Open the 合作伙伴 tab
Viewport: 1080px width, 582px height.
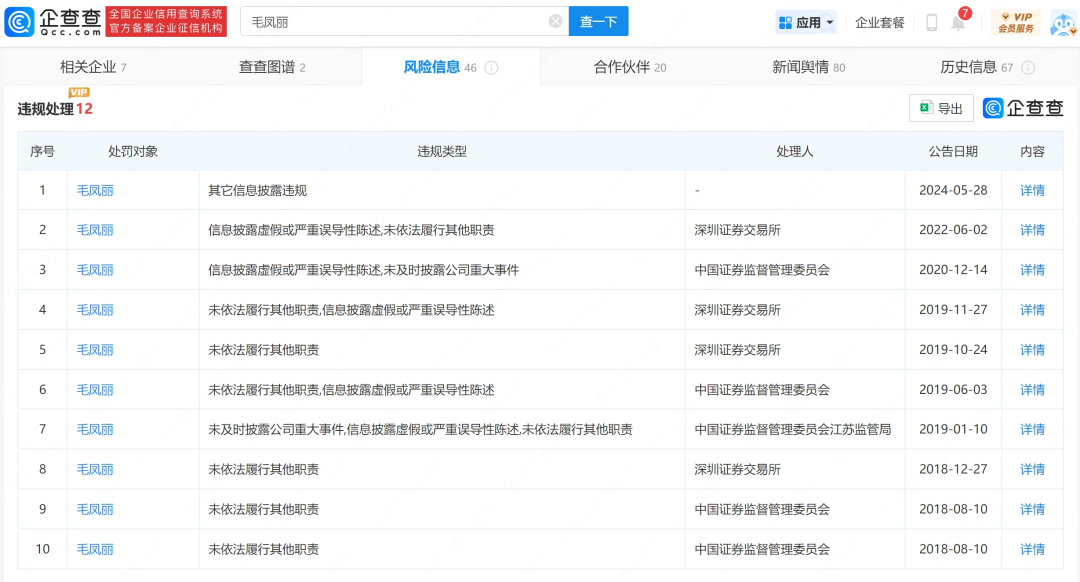(629, 67)
